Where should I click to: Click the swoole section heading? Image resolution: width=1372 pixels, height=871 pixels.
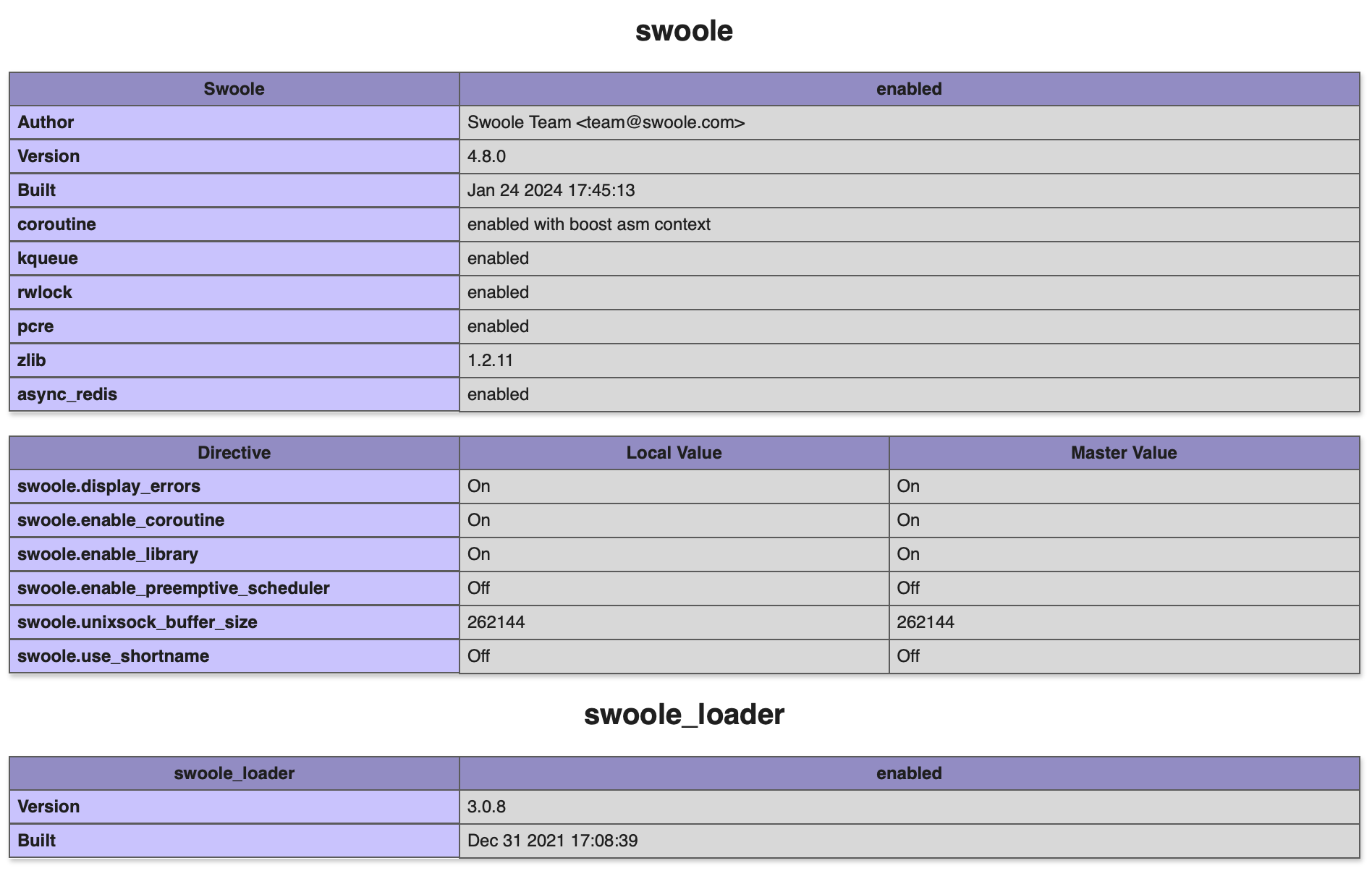[684, 31]
